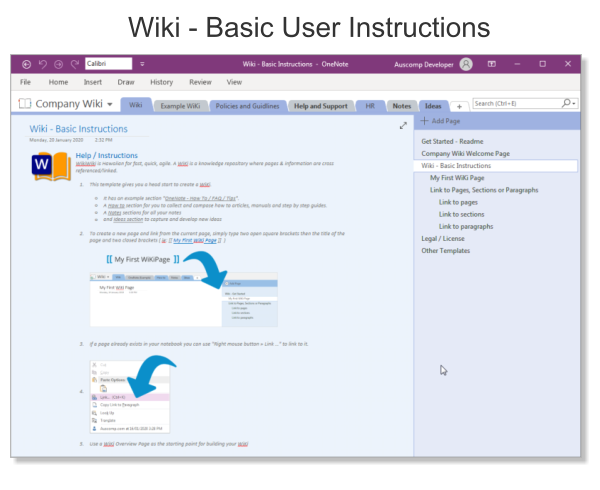
Task: Click the Calibri font name box
Action: coord(109,63)
